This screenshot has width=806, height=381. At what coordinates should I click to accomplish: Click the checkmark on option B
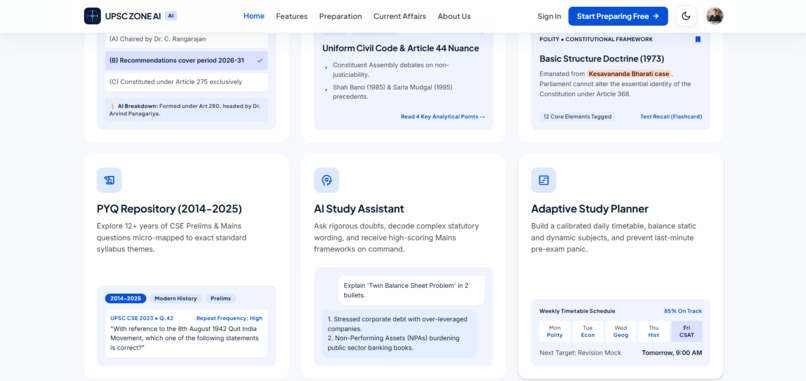pos(260,60)
